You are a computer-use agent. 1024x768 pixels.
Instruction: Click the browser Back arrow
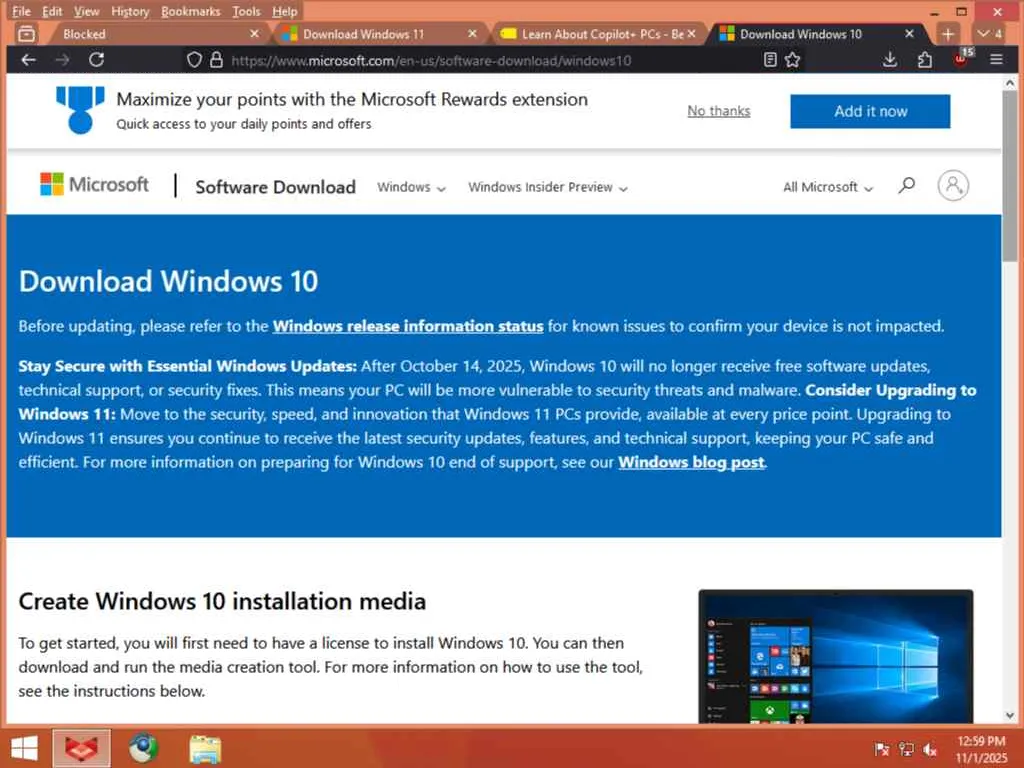pyautogui.click(x=28, y=60)
